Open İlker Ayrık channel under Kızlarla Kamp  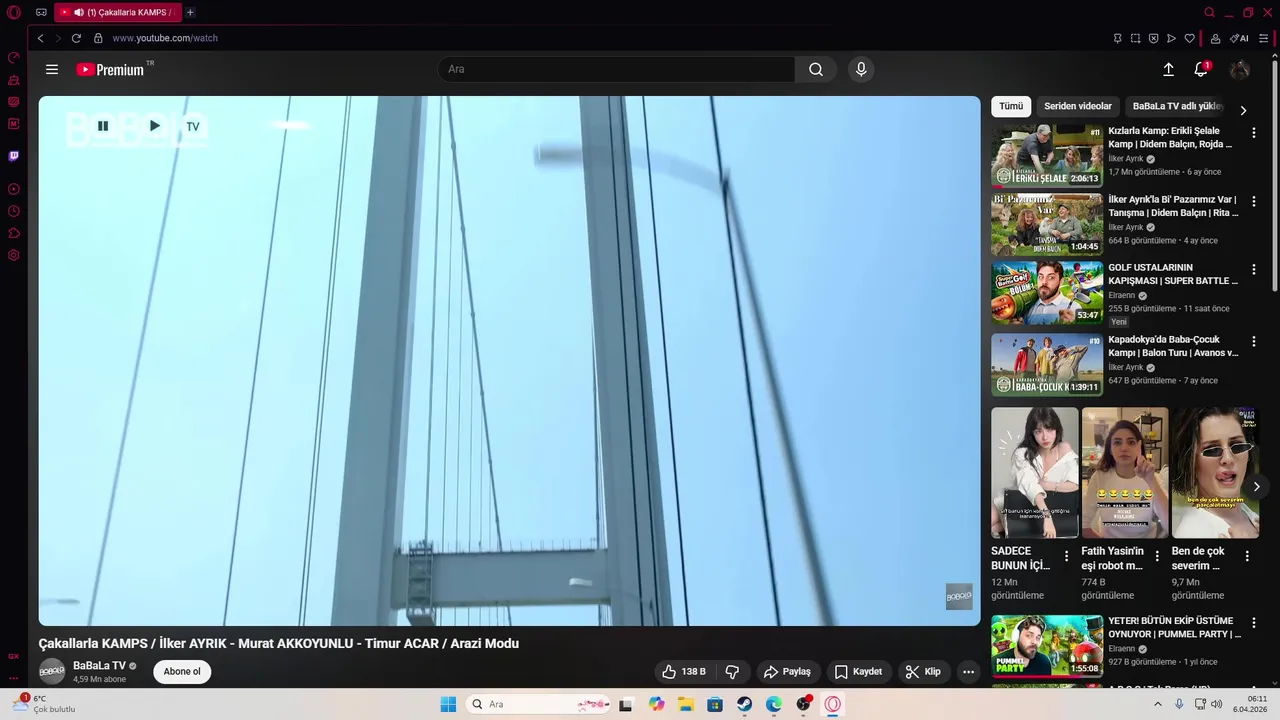pyautogui.click(x=1126, y=159)
